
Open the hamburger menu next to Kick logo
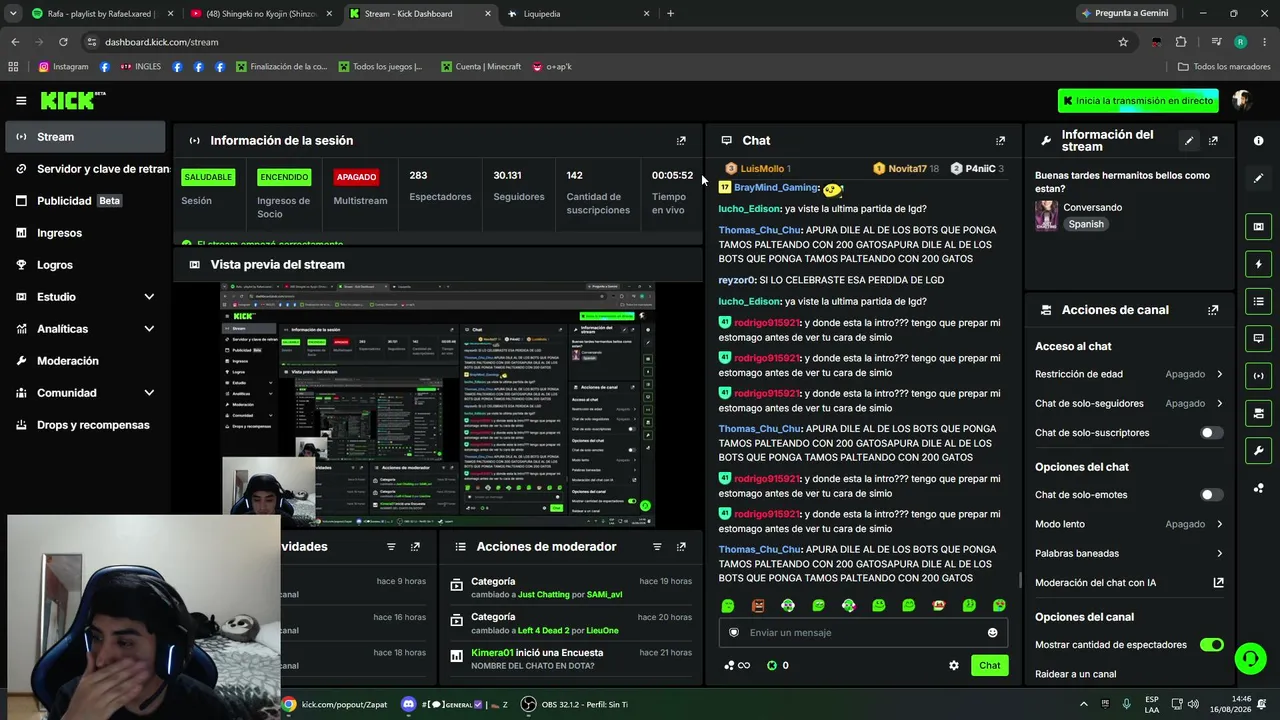pyautogui.click(x=21, y=100)
